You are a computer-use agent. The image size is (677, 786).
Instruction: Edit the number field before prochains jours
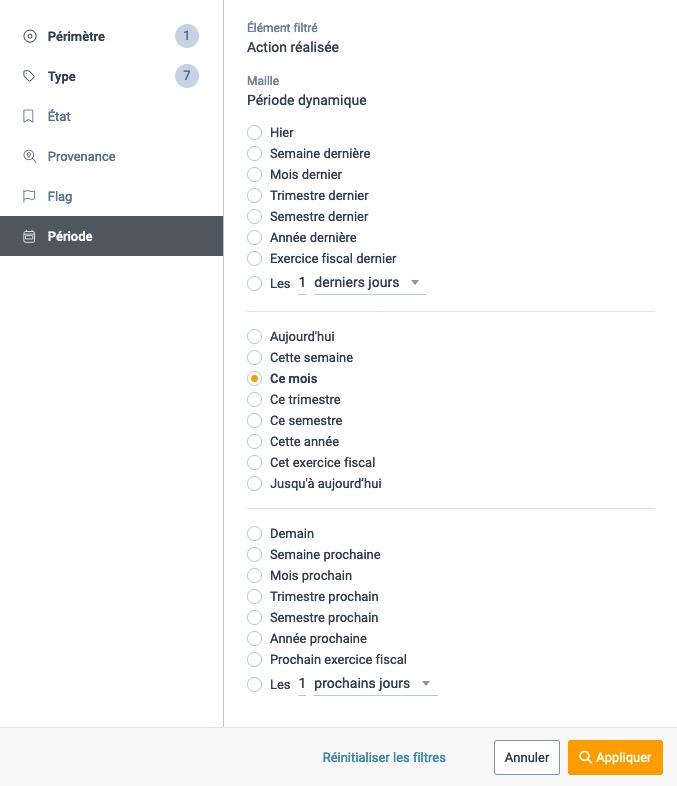(302, 684)
